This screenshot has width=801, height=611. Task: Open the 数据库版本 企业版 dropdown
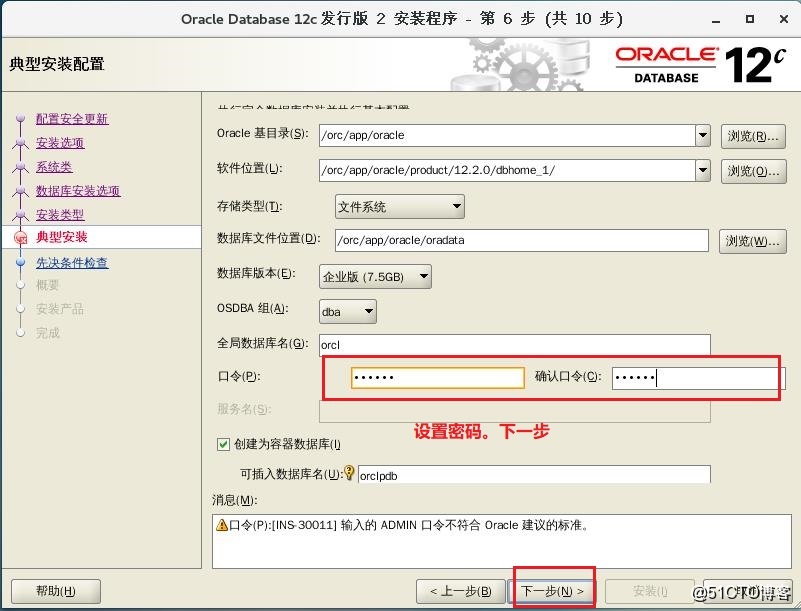(375, 277)
